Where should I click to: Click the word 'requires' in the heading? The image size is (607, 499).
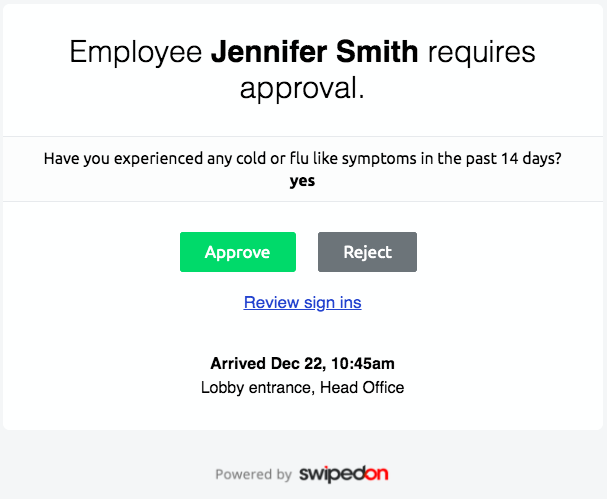tap(482, 53)
